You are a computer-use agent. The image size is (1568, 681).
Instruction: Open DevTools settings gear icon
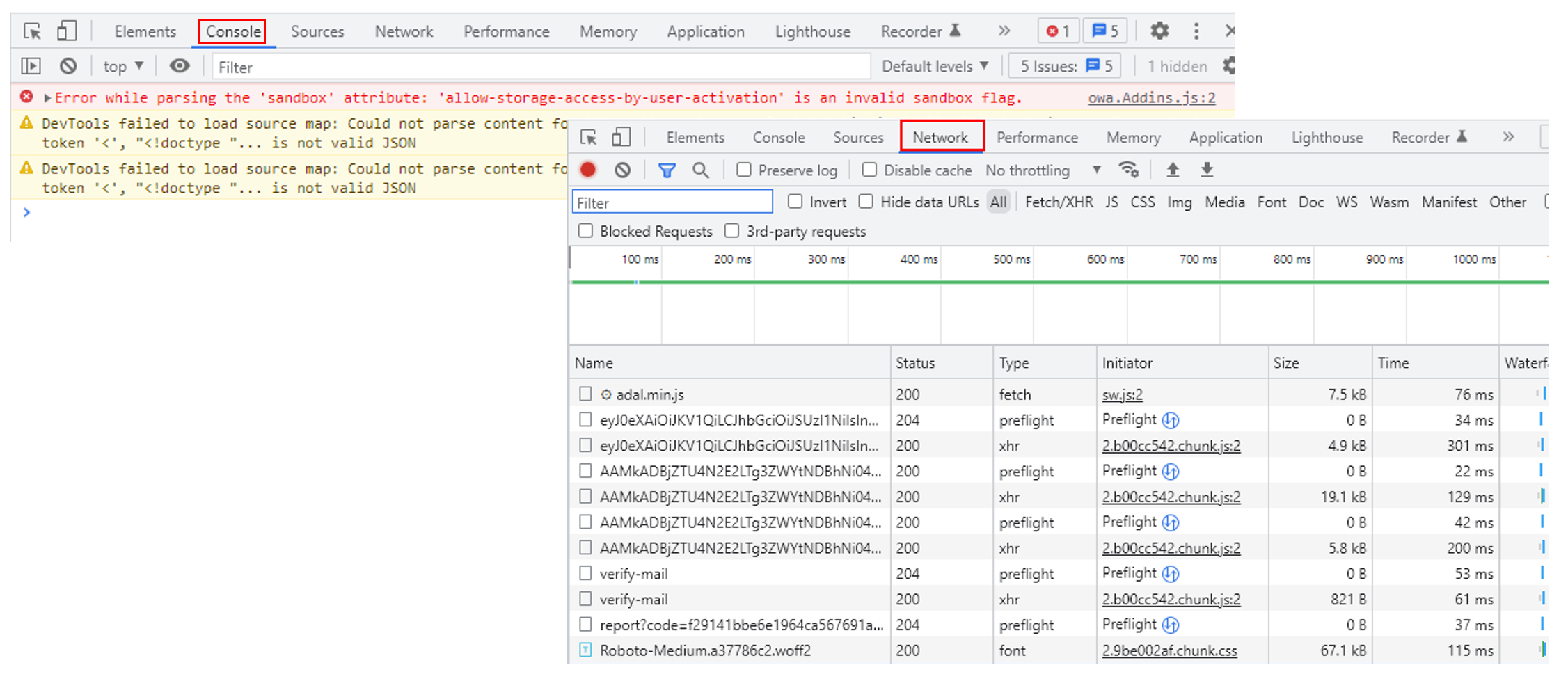click(1159, 31)
